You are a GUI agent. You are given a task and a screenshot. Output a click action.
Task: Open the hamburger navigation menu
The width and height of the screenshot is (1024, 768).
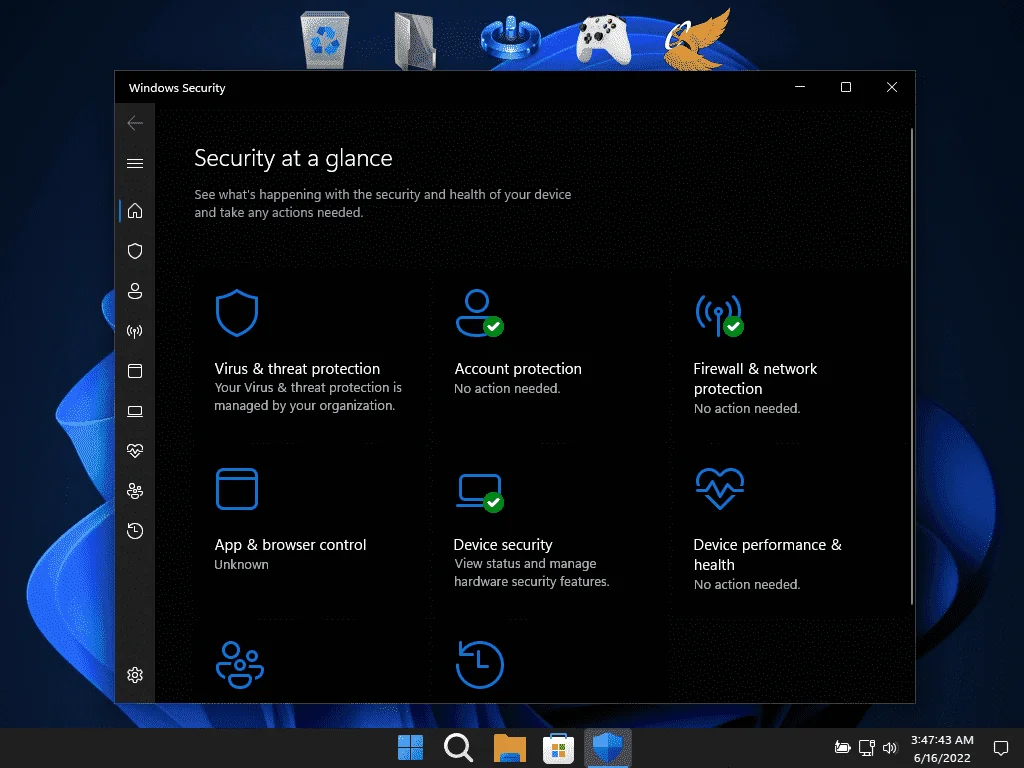(x=135, y=163)
